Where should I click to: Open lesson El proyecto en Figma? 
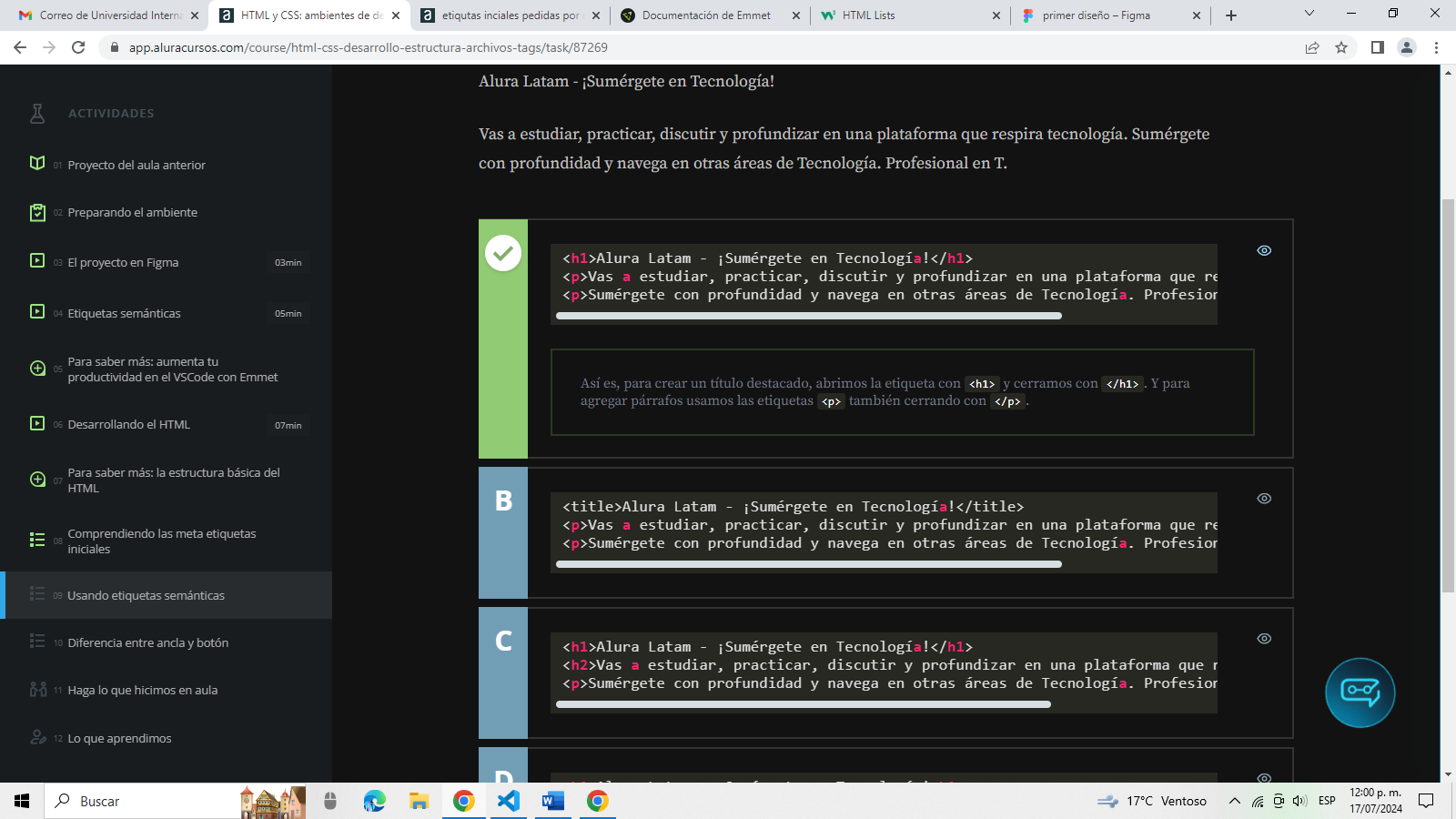pyautogui.click(x=123, y=262)
